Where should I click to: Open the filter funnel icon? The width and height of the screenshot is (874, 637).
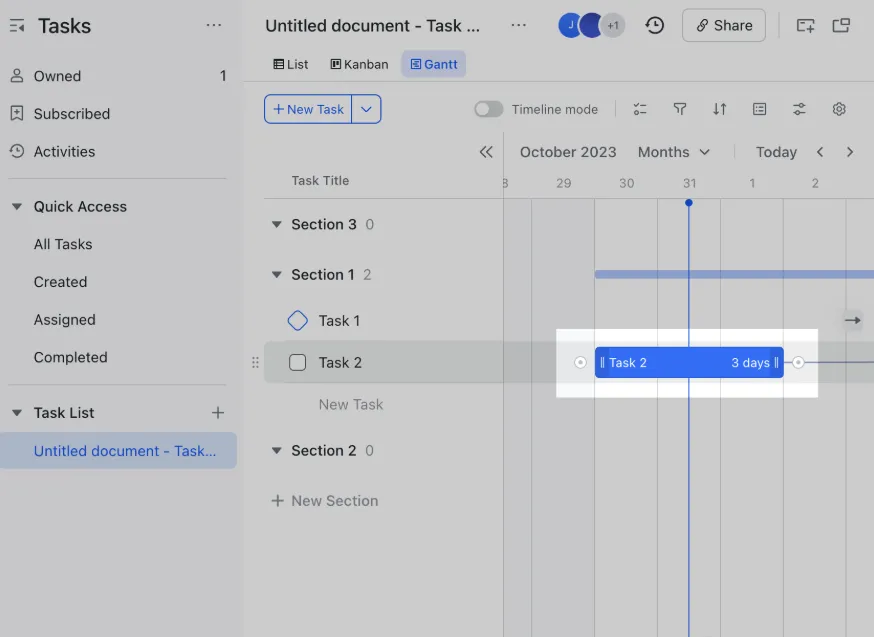[679, 109]
